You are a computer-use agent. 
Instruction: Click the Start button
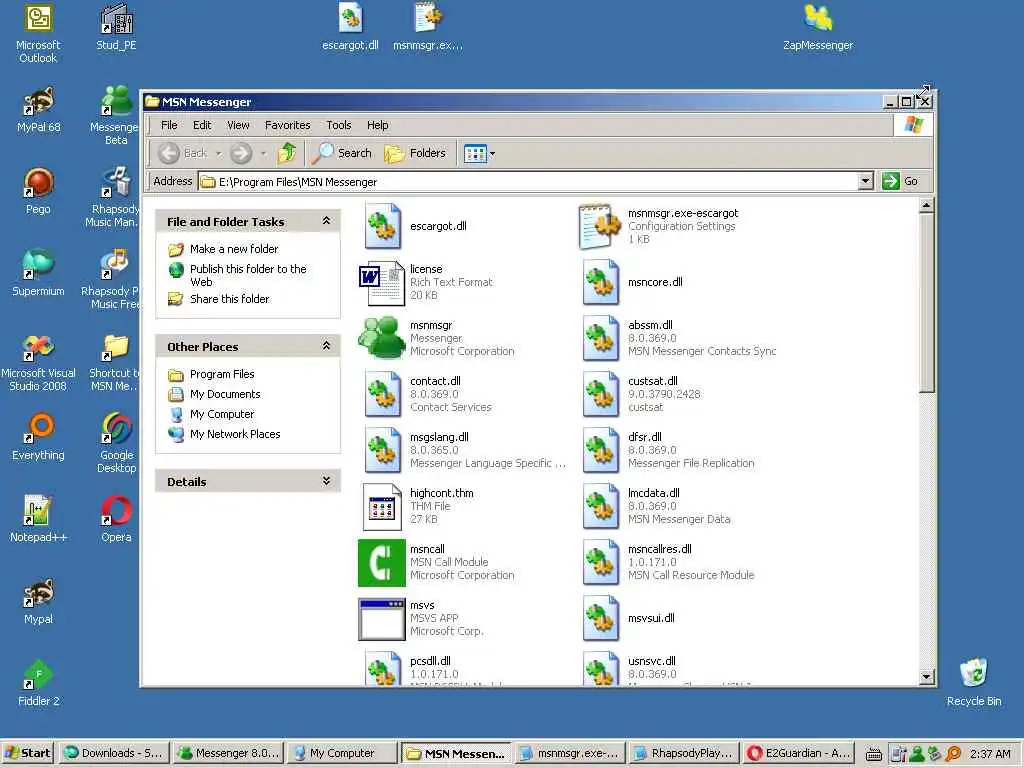click(29, 753)
